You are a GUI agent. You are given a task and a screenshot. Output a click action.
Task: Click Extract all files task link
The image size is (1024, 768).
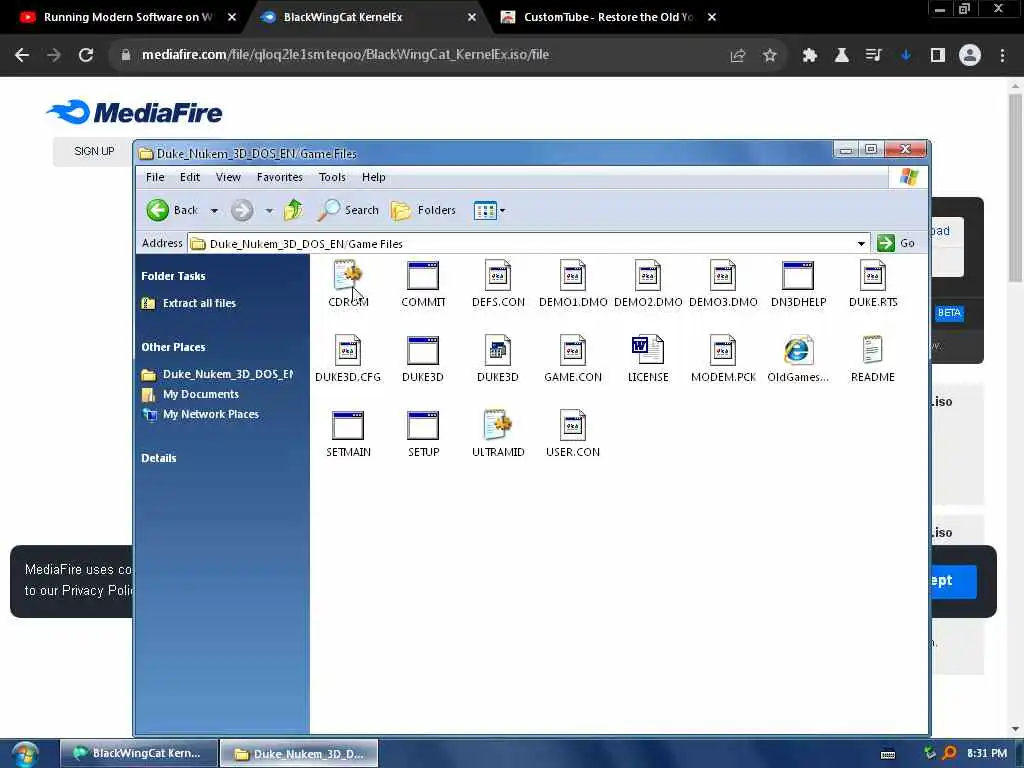[189, 303]
